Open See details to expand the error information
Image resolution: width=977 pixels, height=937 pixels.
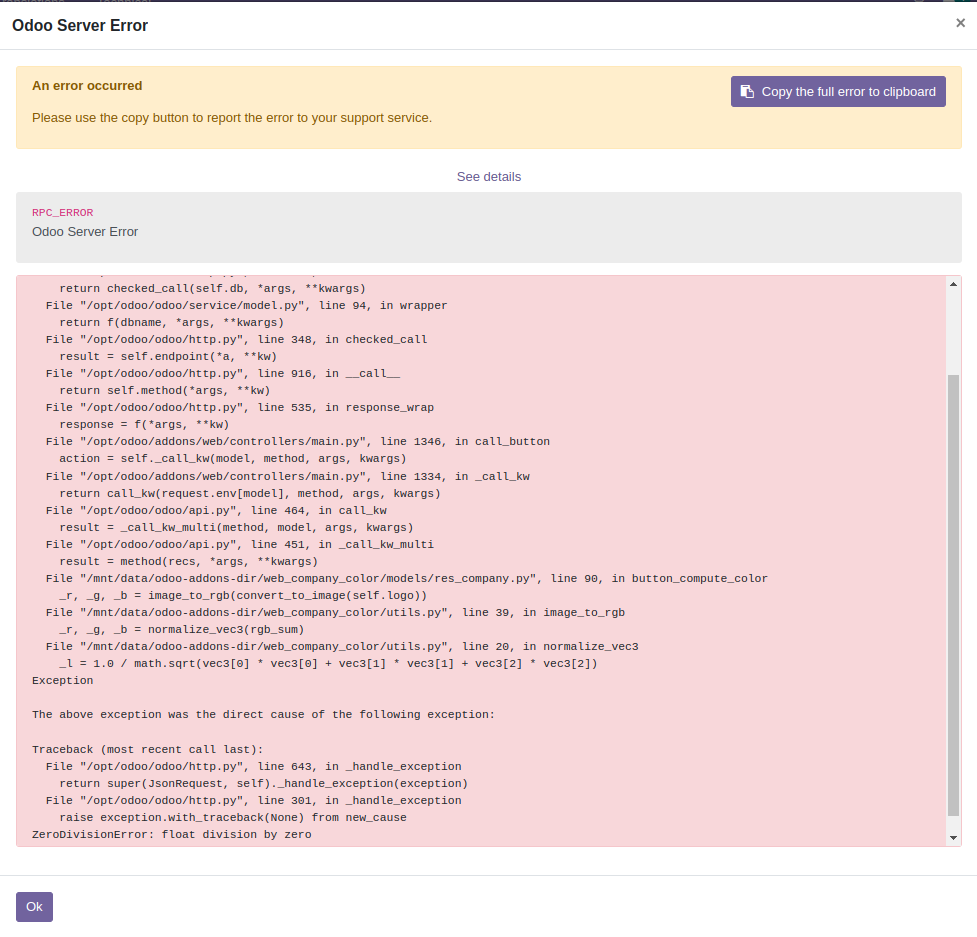point(488,176)
